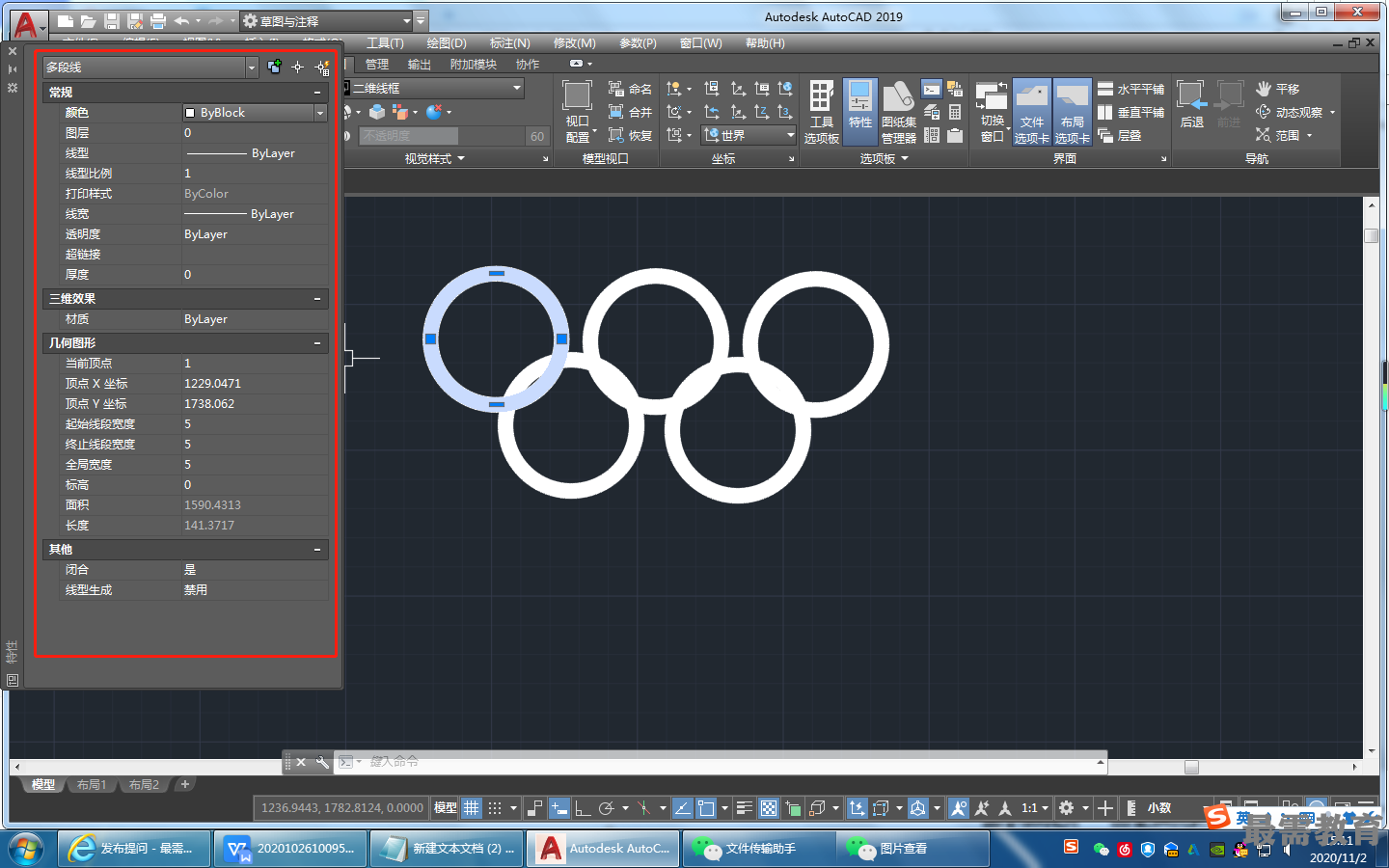
Task: Open the 工具选项板 tool palettes
Action: [821, 113]
